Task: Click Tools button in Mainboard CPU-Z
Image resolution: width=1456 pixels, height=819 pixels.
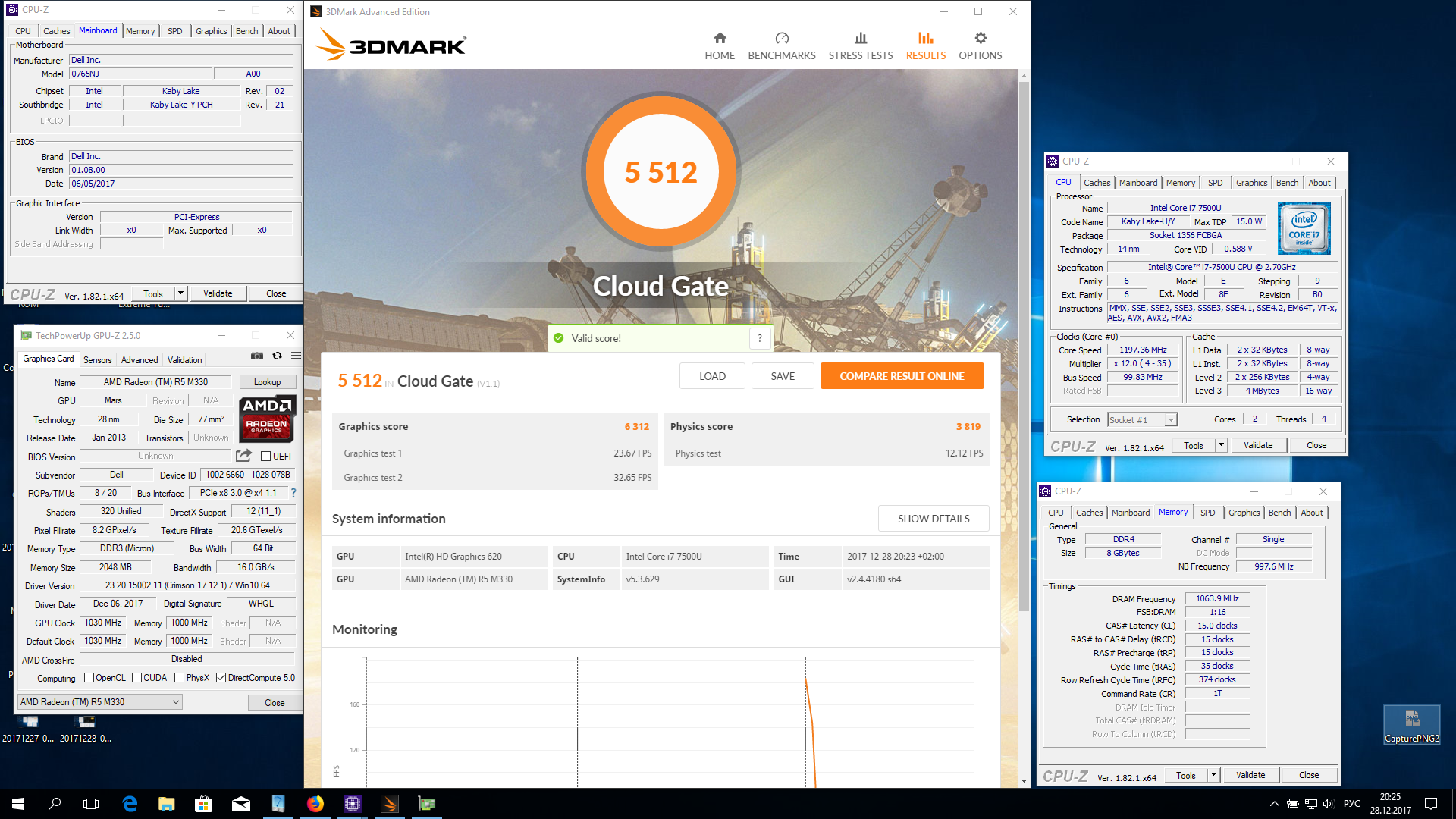Action: [x=153, y=293]
